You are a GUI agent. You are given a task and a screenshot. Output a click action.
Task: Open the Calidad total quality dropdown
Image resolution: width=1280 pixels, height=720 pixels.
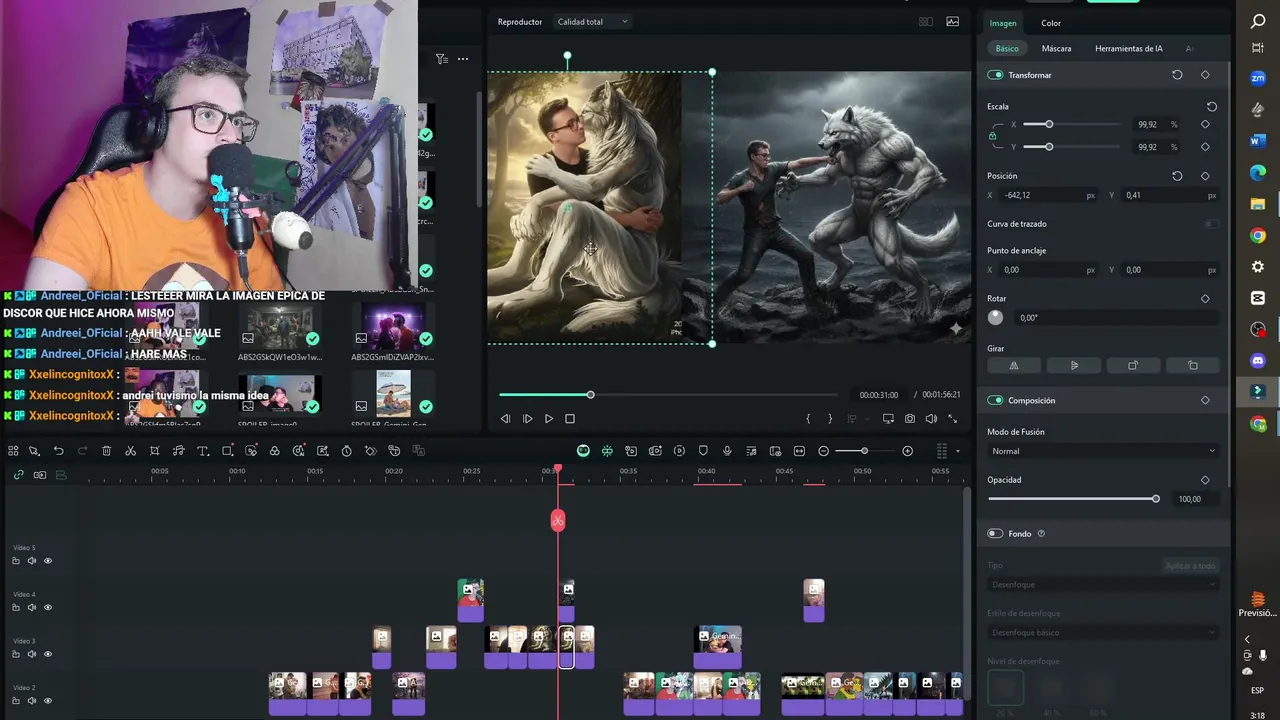tap(592, 22)
